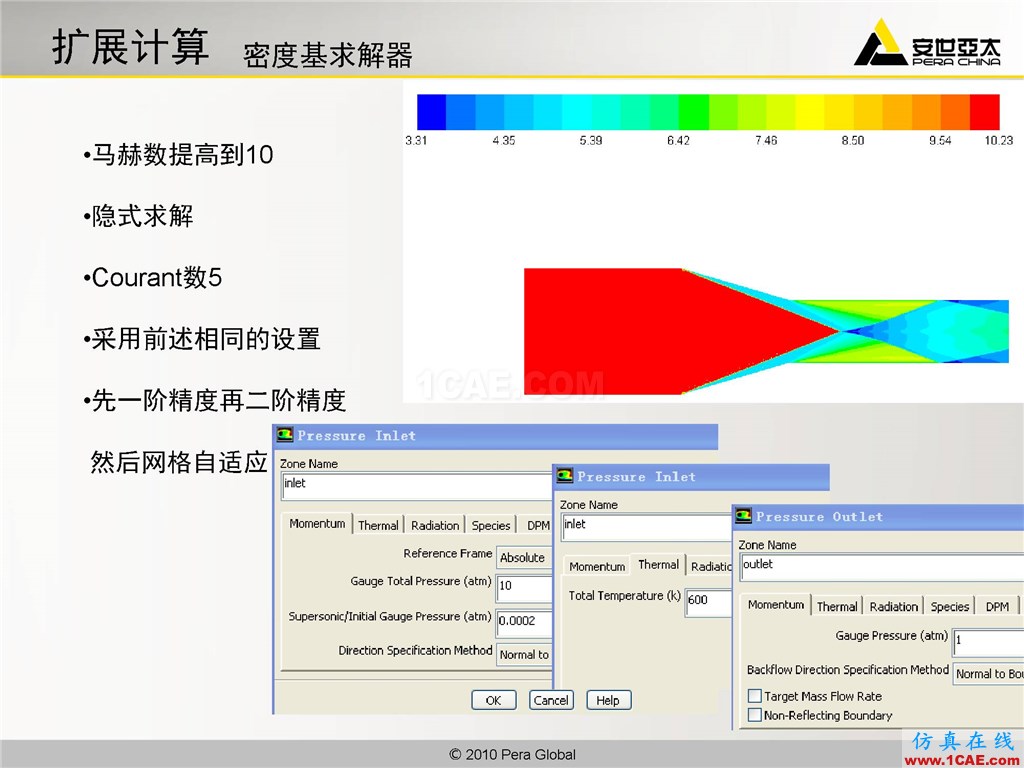Open Species tab in first Pressure Inlet dialog
The image size is (1024, 768).
pyautogui.click(x=490, y=525)
